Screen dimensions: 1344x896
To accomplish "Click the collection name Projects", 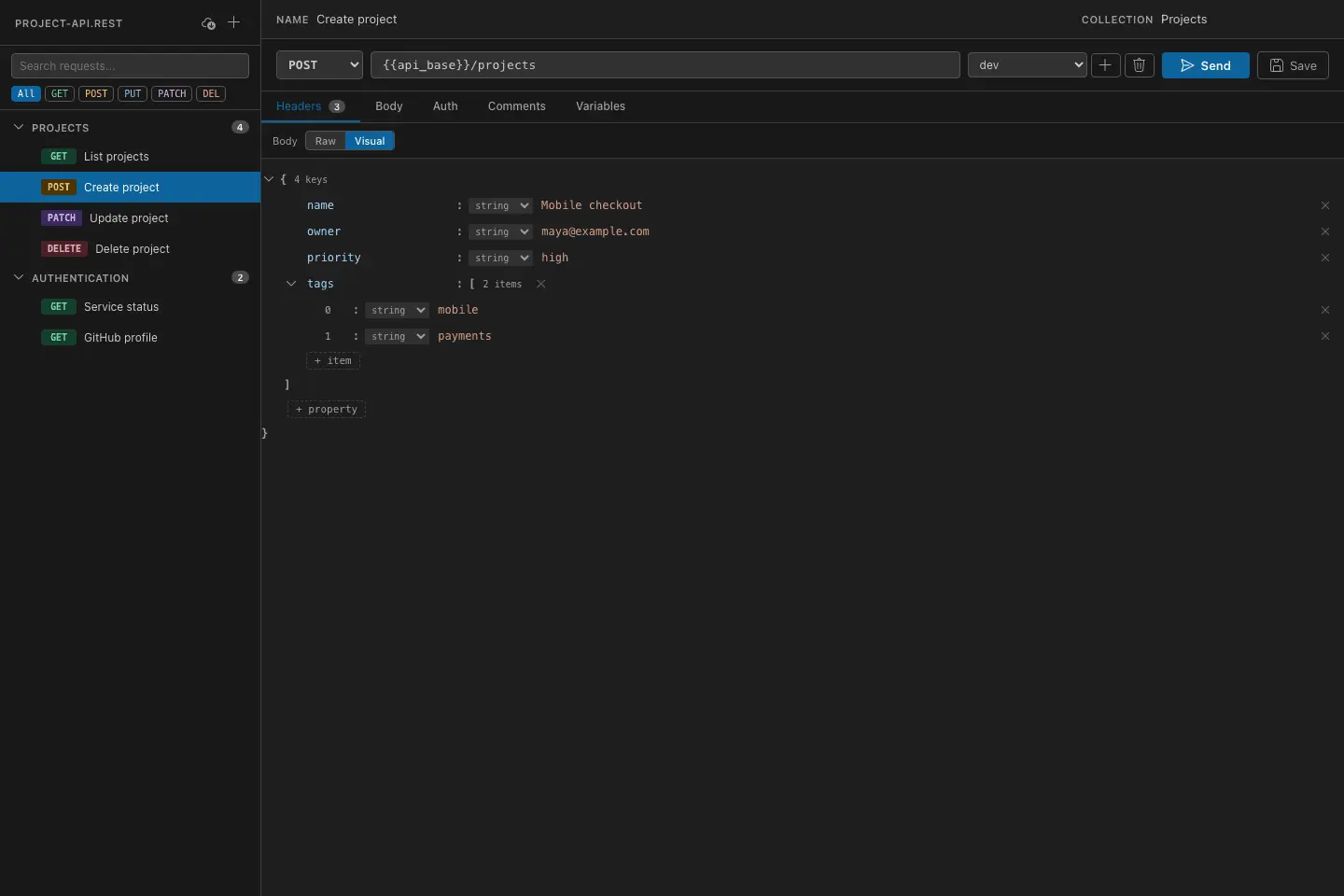I will 1183,20.
